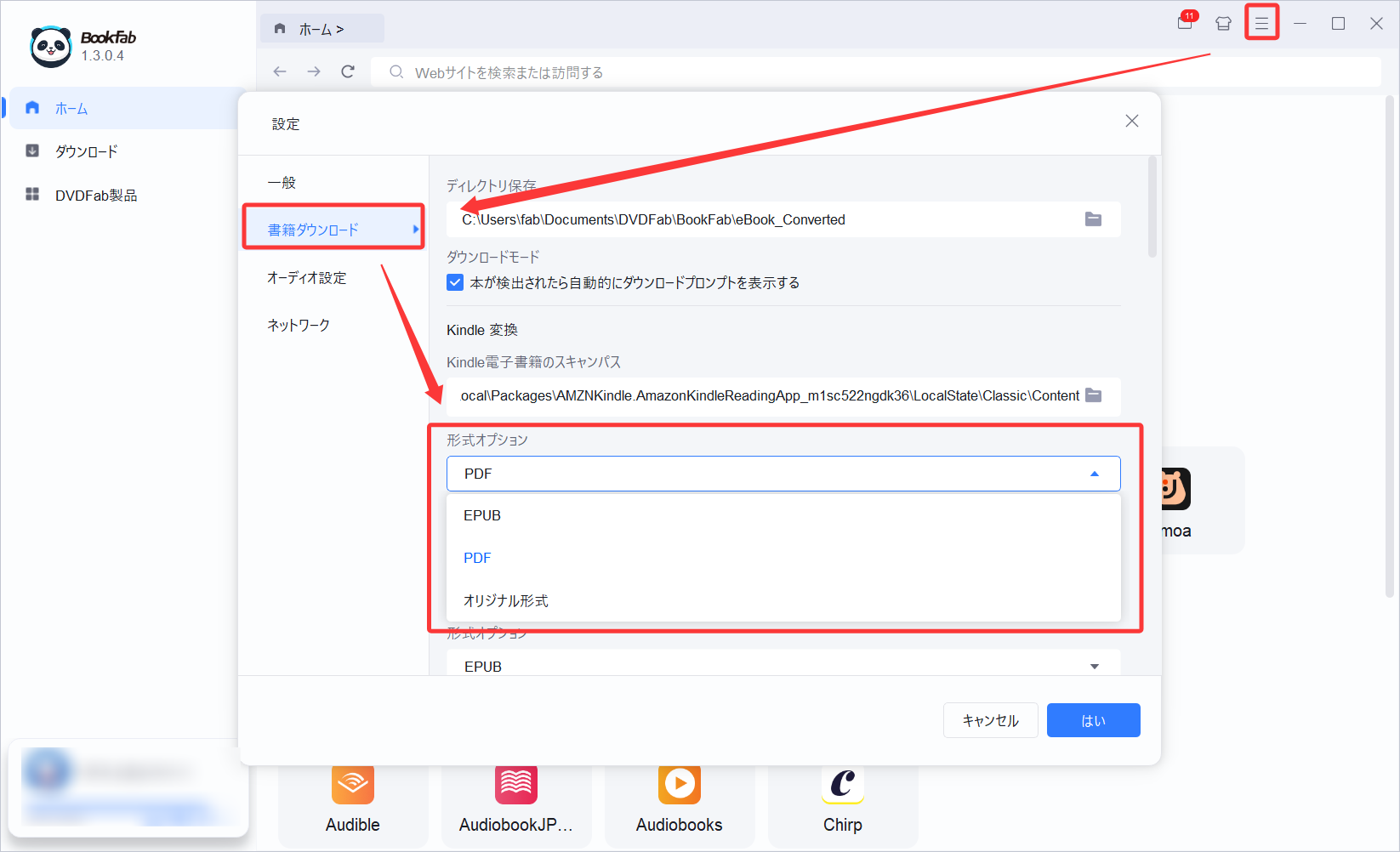The height and width of the screenshot is (852, 1400).
Task: Open the notifications icon with badge 11
Action: (x=1186, y=22)
